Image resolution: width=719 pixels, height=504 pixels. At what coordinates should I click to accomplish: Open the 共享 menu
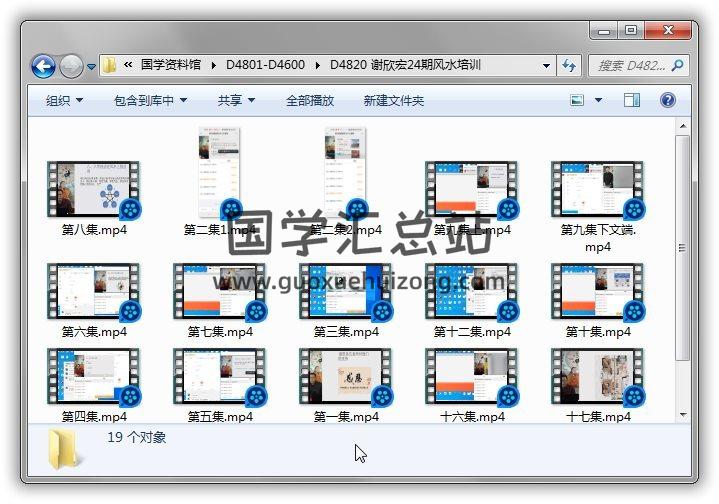tap(236, 100)
